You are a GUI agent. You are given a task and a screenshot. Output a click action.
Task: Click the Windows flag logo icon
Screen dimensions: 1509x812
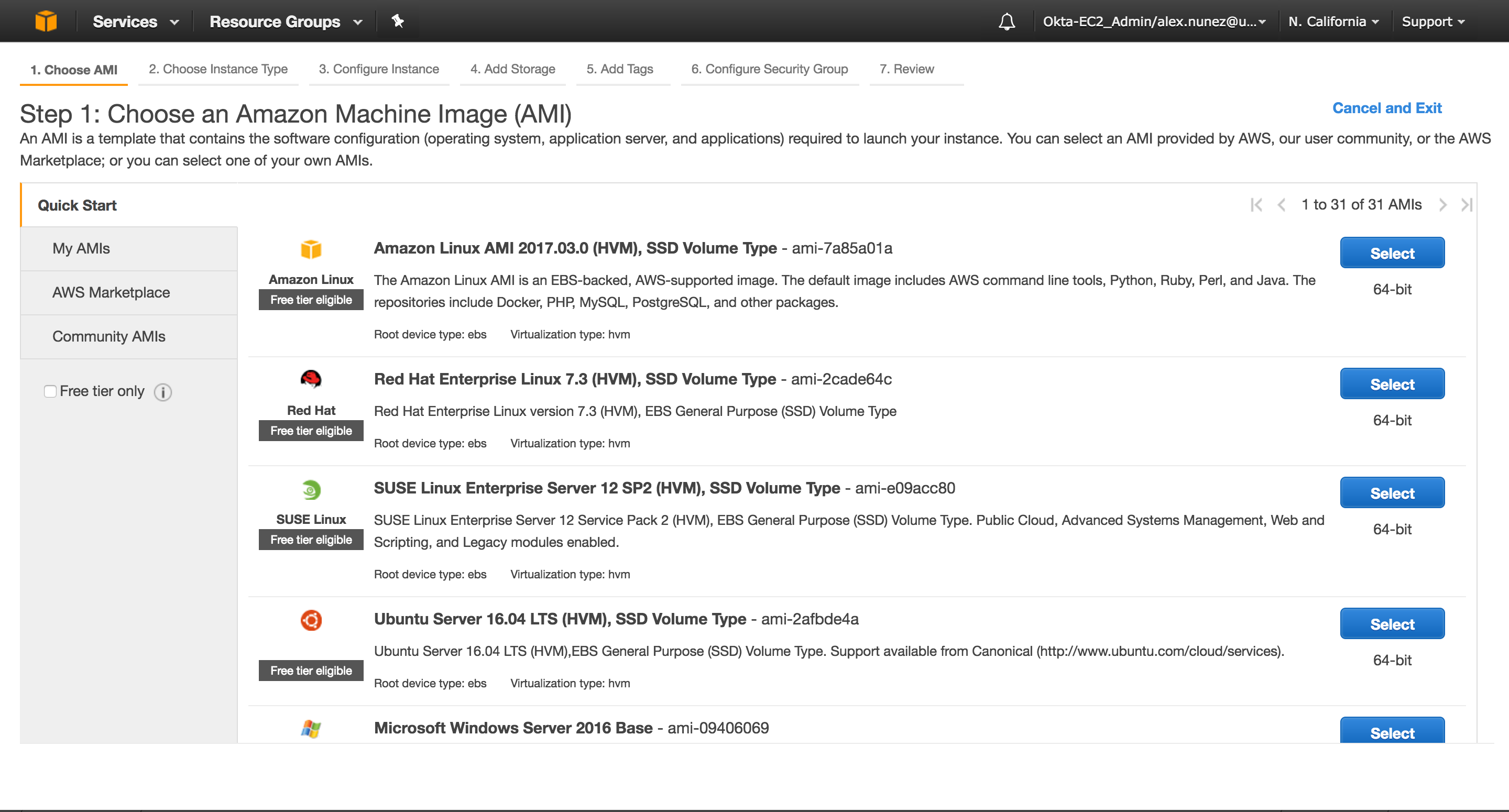tap(311, 729)
